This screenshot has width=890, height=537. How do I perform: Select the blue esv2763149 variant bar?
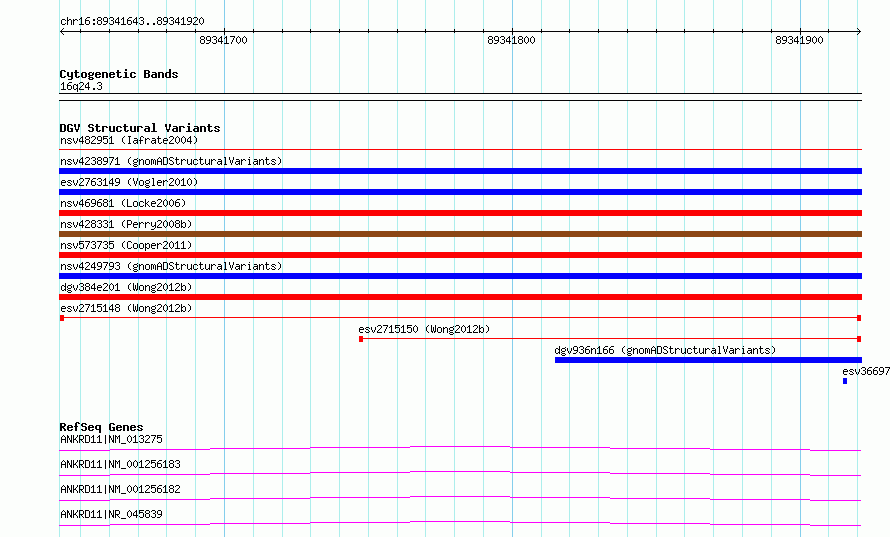460,192
